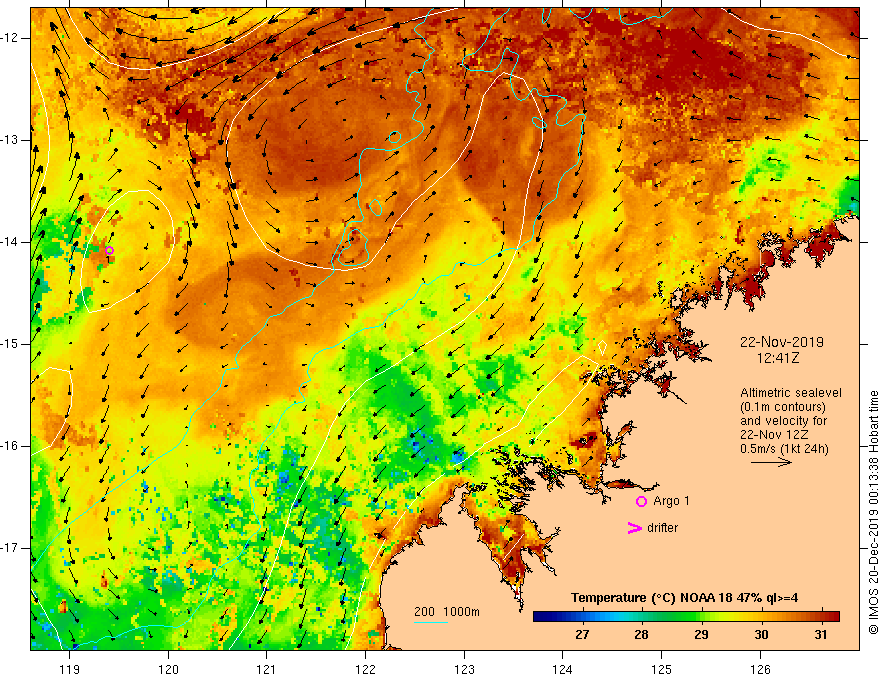
Task: Click the magenta Argo float marker on the map
Action: tap(110, 250)
